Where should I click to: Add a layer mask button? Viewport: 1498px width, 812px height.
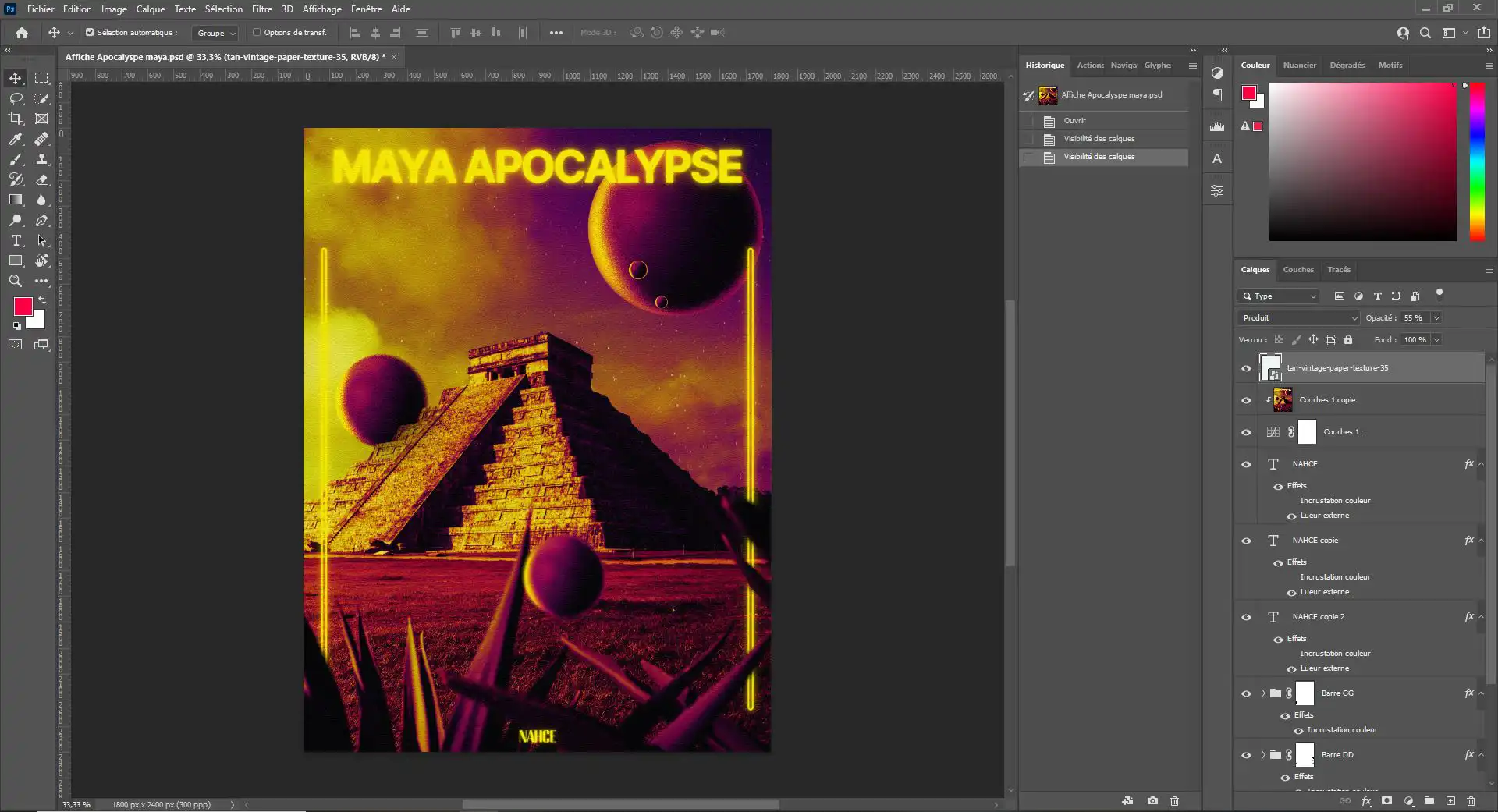[x=1386, y=801]
